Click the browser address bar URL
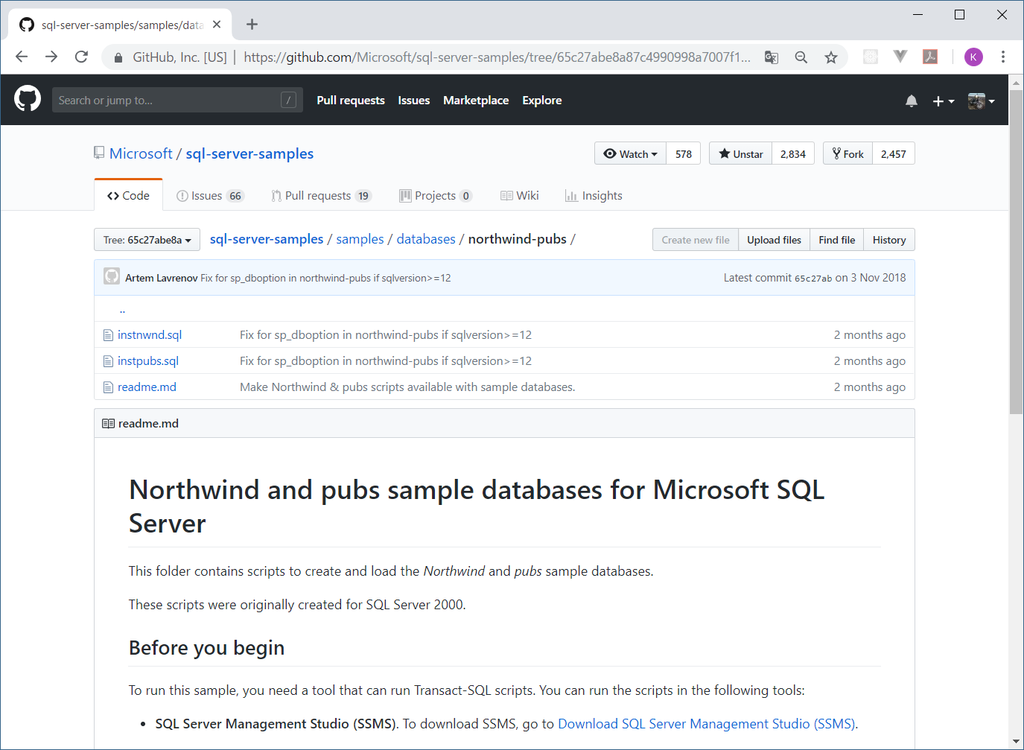Viewport: 1024px width, 750px height. point(496,57)
